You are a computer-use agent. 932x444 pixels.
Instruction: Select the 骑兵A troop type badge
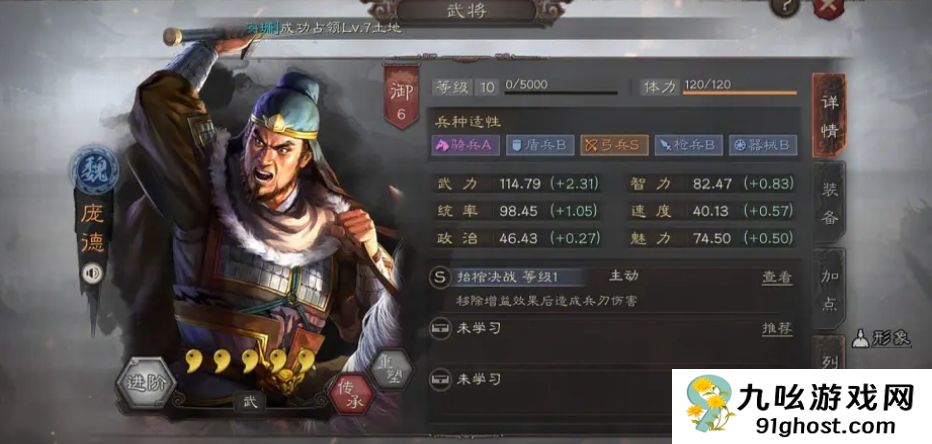(465, 145)
